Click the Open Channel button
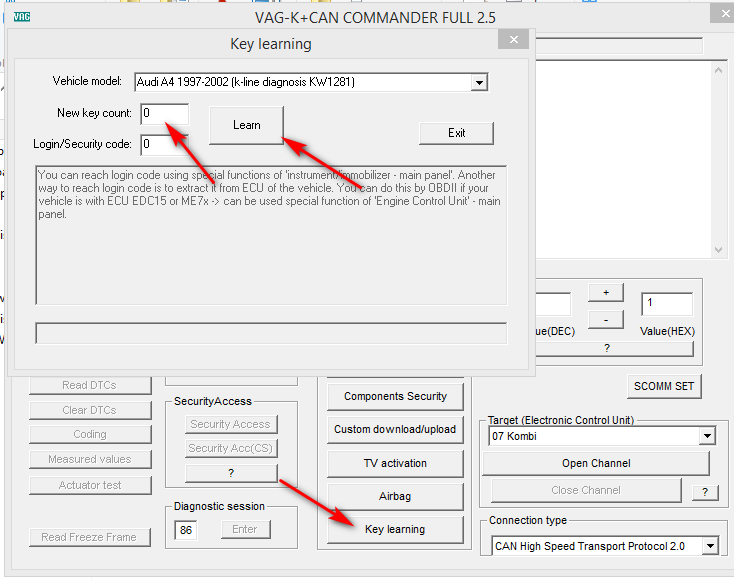This screenshot has width=734, height=581. [x=596, y=463]
